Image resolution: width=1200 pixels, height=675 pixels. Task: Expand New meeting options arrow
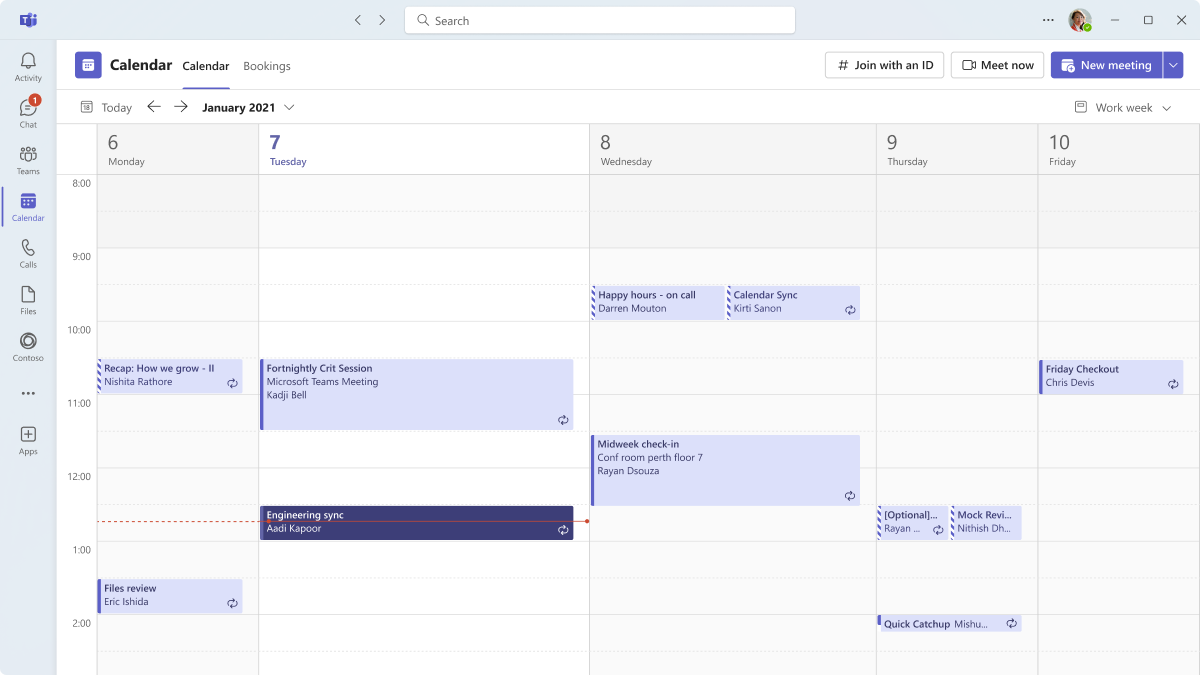(x=1173, y=65)
